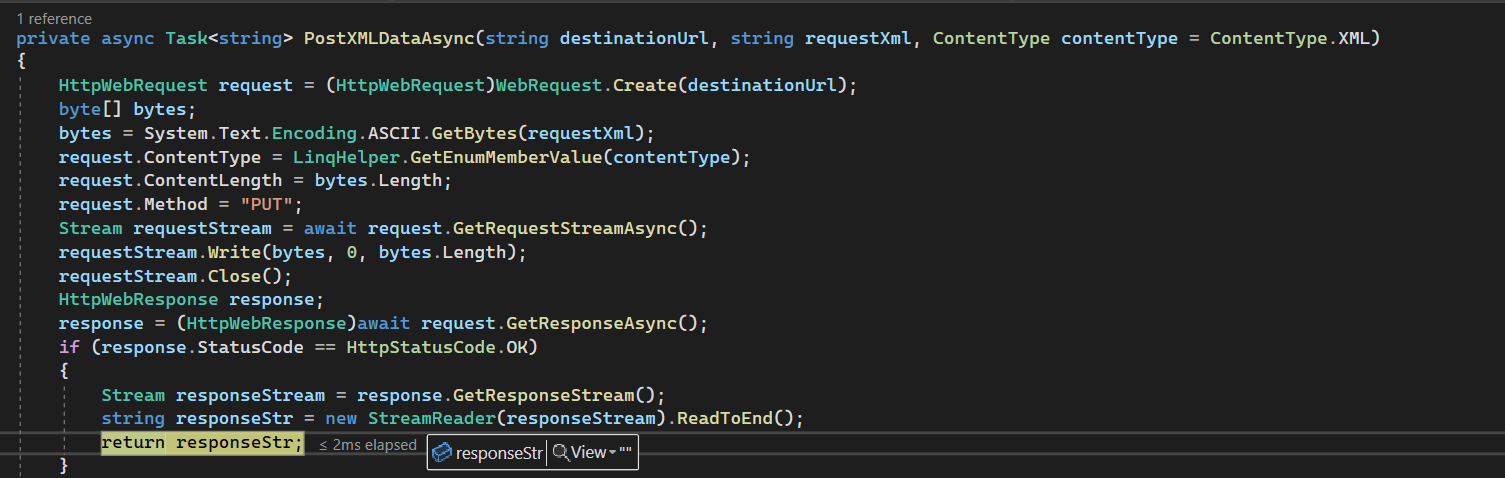Click "byte[] bytes;" declaration
1505x478 pixels.
pos(127,109)
